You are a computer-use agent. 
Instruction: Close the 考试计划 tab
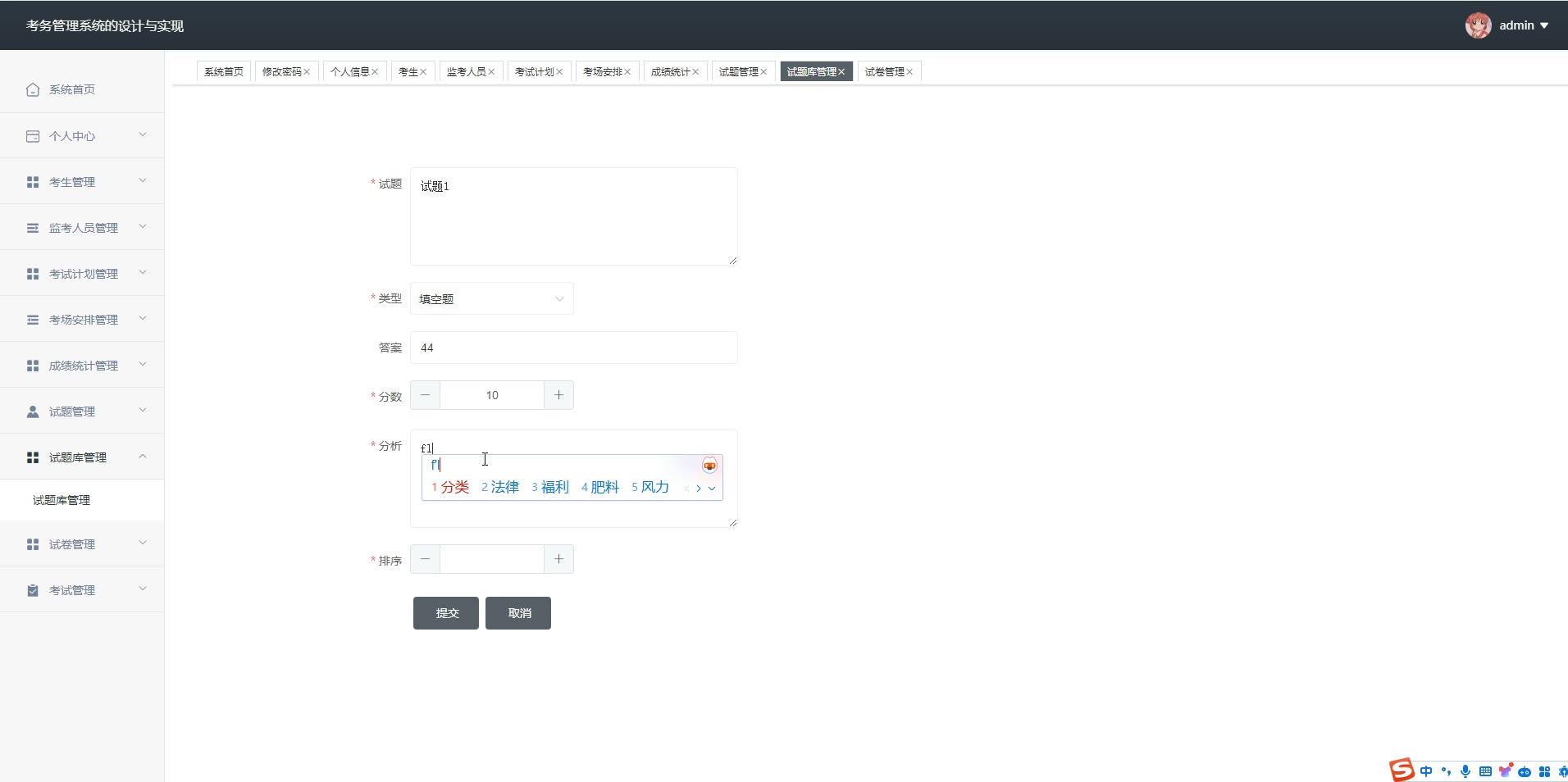point(559,72)
